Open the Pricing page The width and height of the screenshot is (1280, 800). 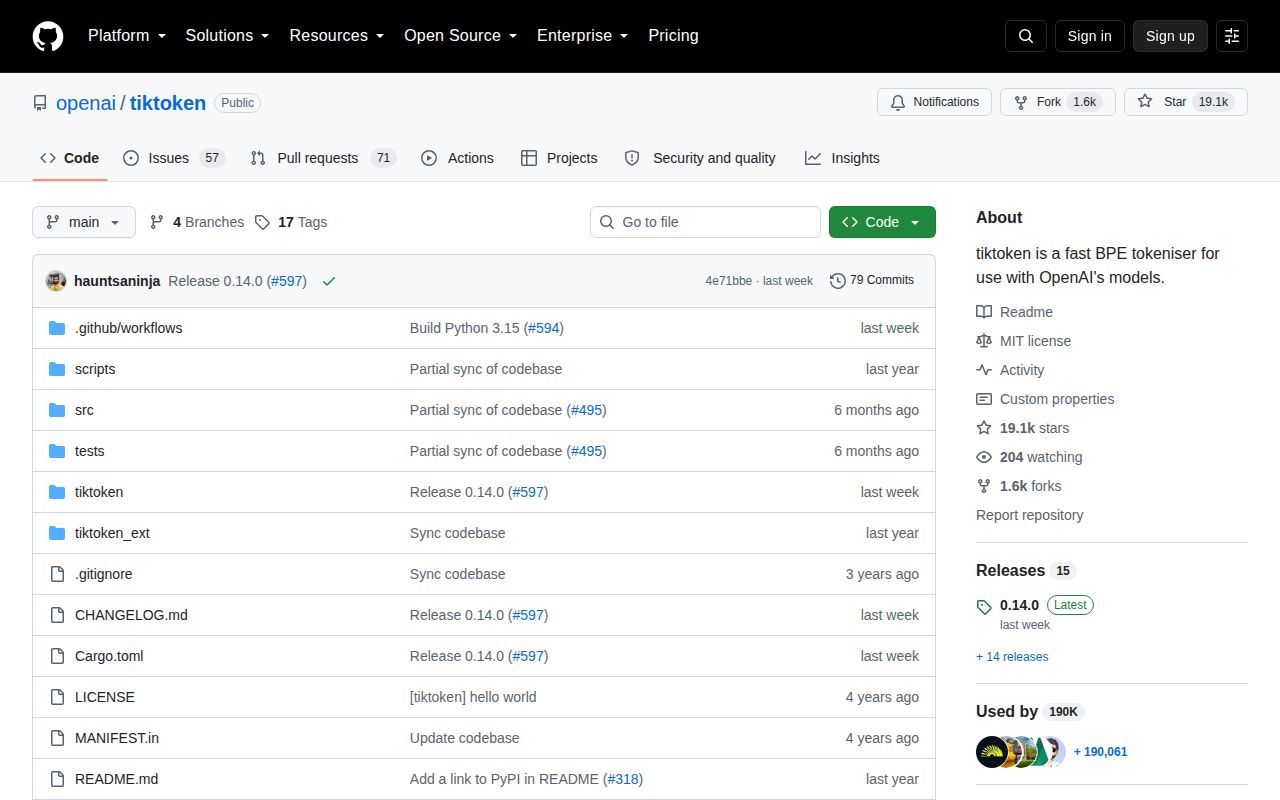673,35
